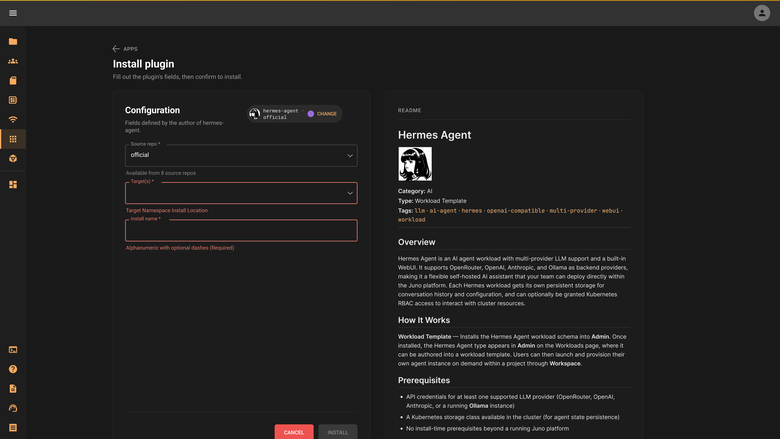This screenshot has width=780, height=439.
Task: Click the 'llm' tag
Action: click(x=420, y=211)
